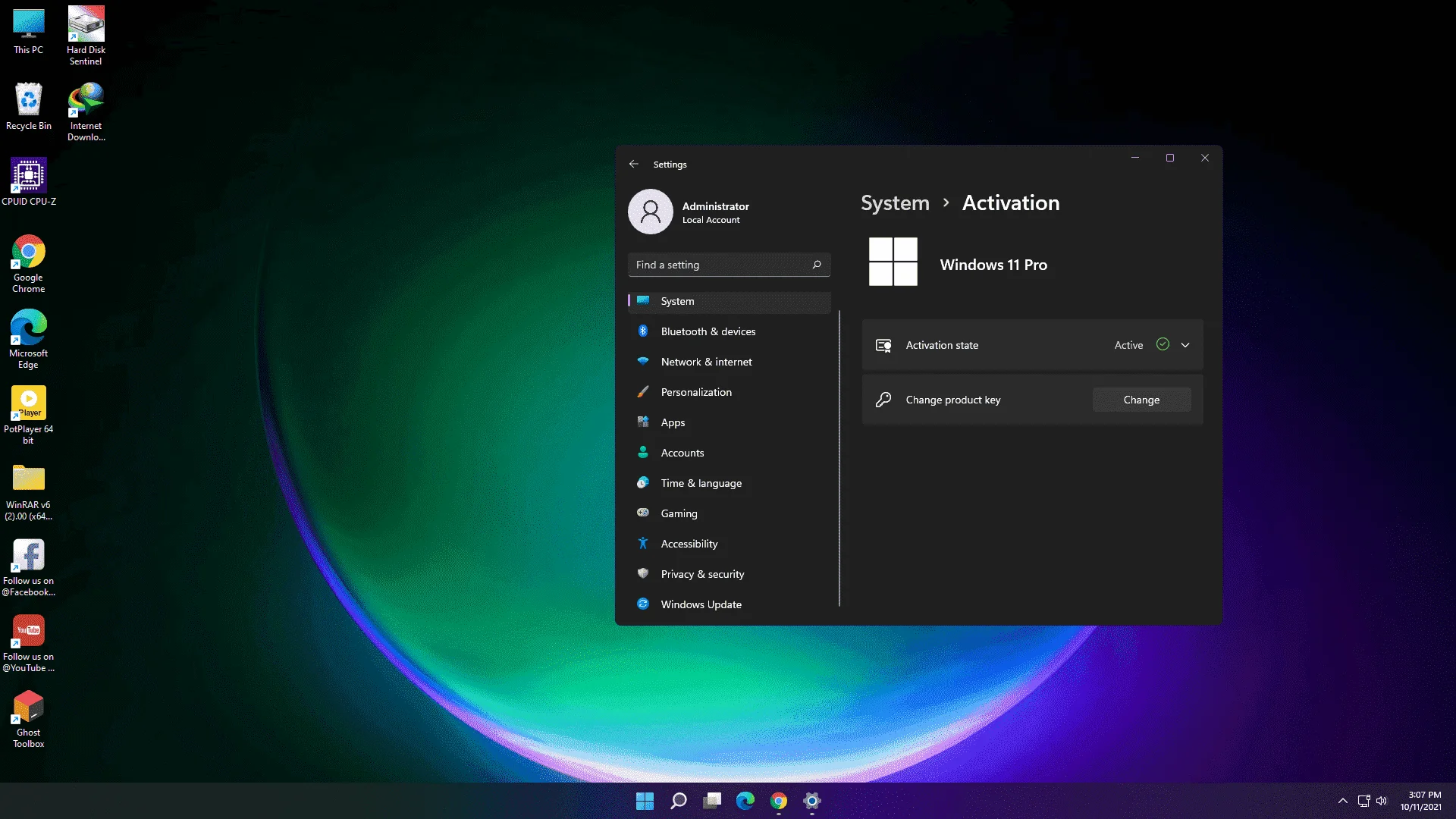The width and height of the screenshot is (1456, 819).
Task: Select Follow us on Facebook shortcut
Action: pos(28,567)
